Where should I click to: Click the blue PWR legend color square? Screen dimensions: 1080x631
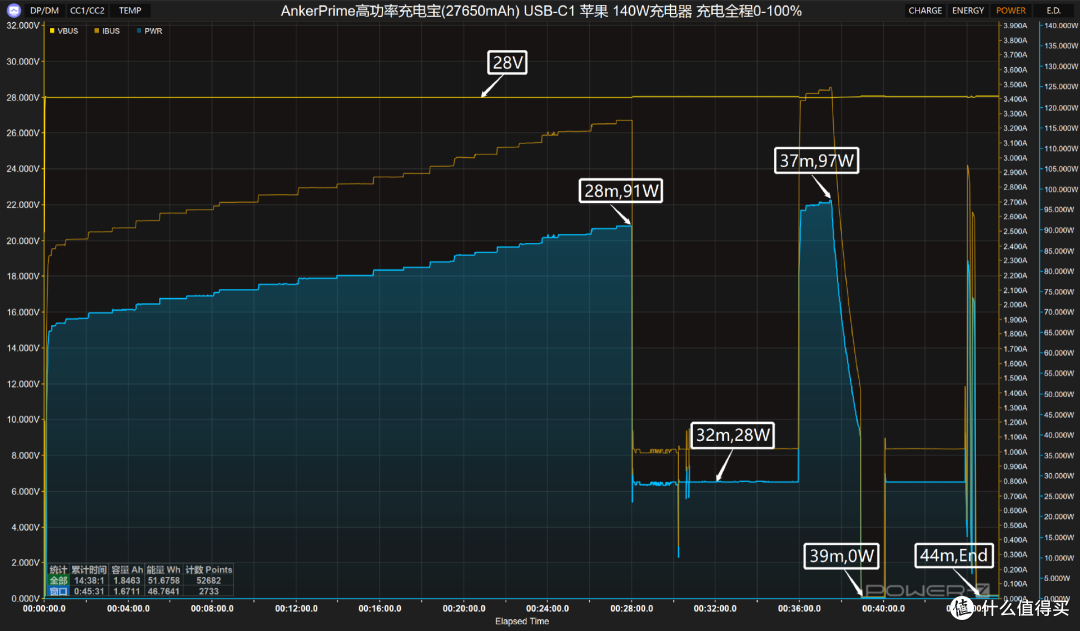click(x=139, y=31)
